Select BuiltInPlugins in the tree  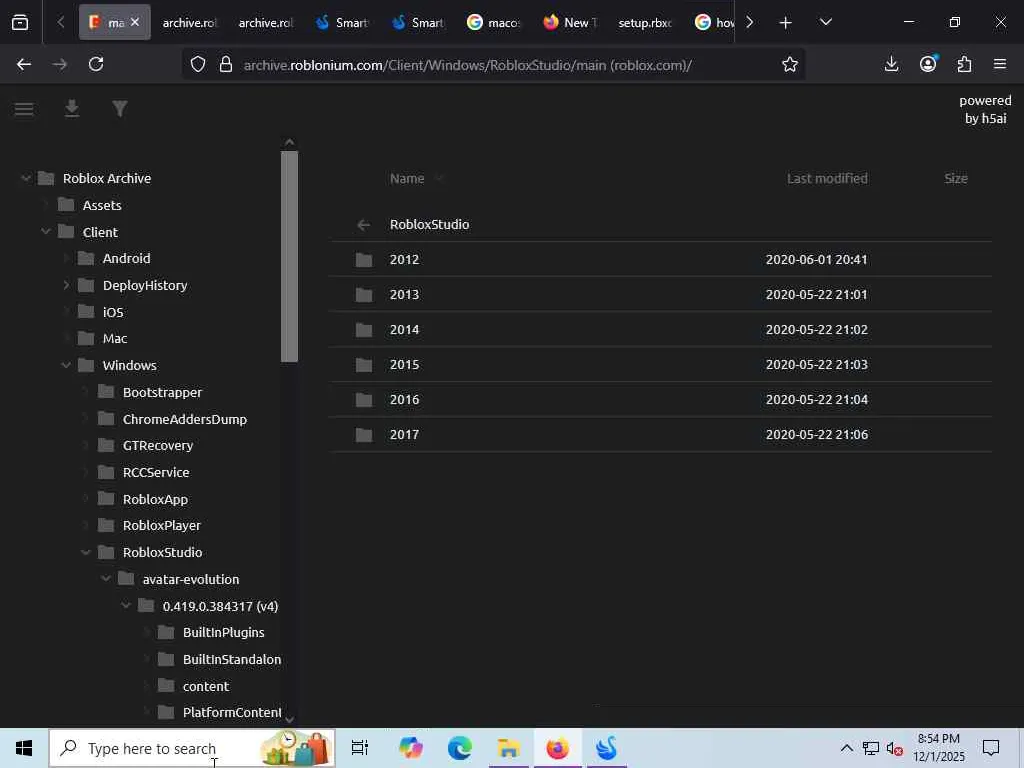pyautogui.click(x=223, y=633)
